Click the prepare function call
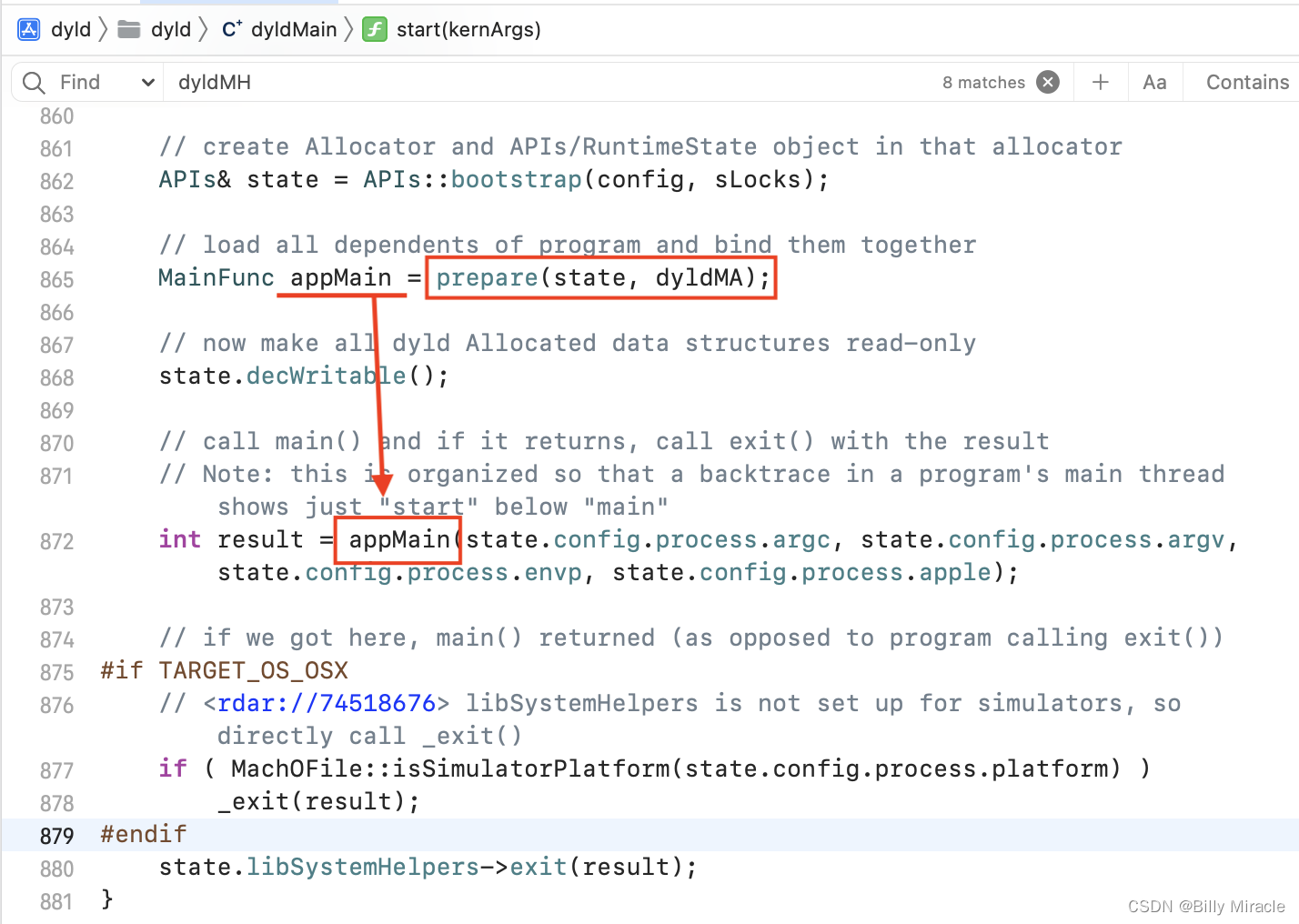The image size is (1299, 924). (488, 278)
